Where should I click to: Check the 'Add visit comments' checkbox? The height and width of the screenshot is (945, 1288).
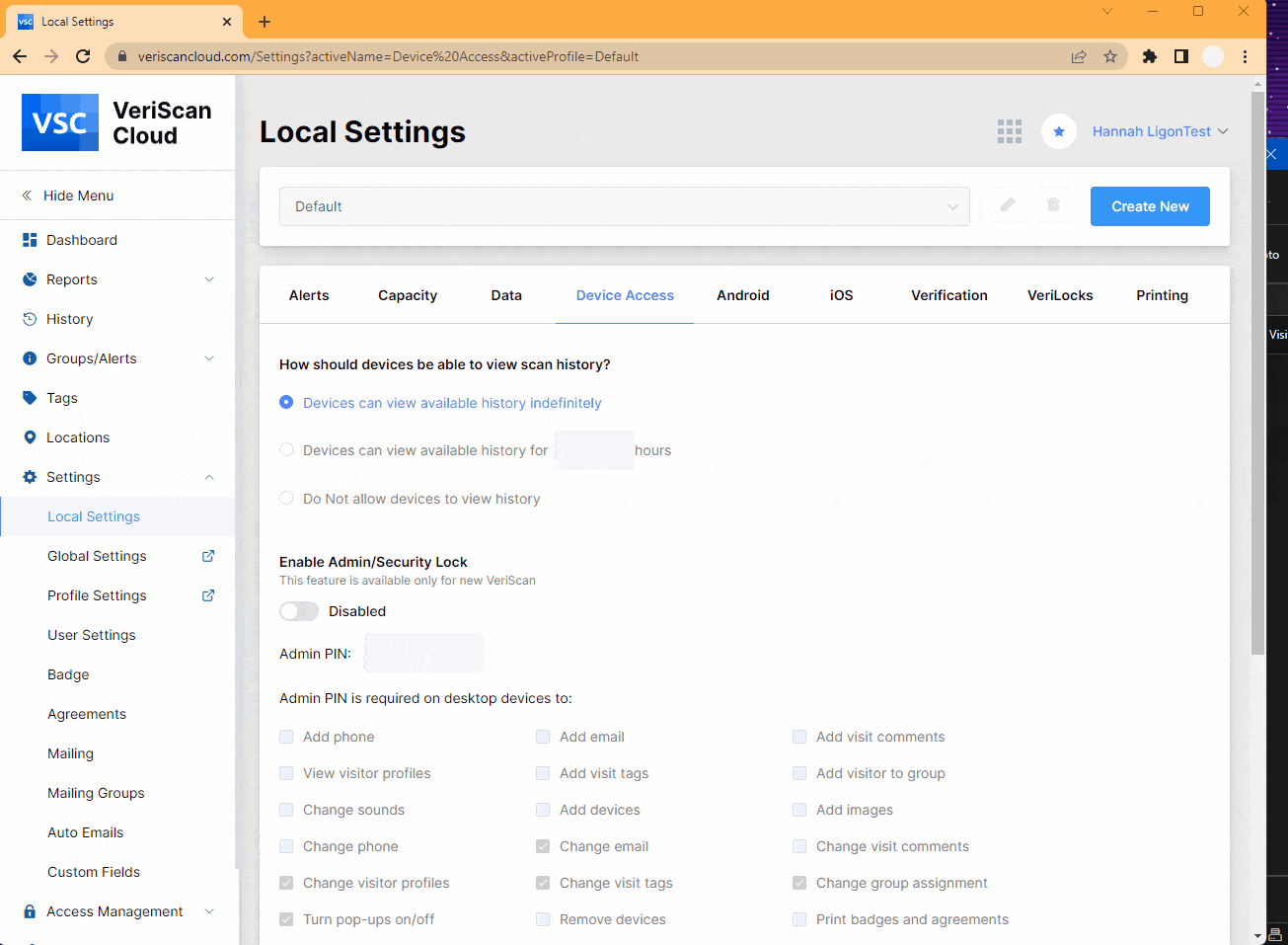point(799,737)
